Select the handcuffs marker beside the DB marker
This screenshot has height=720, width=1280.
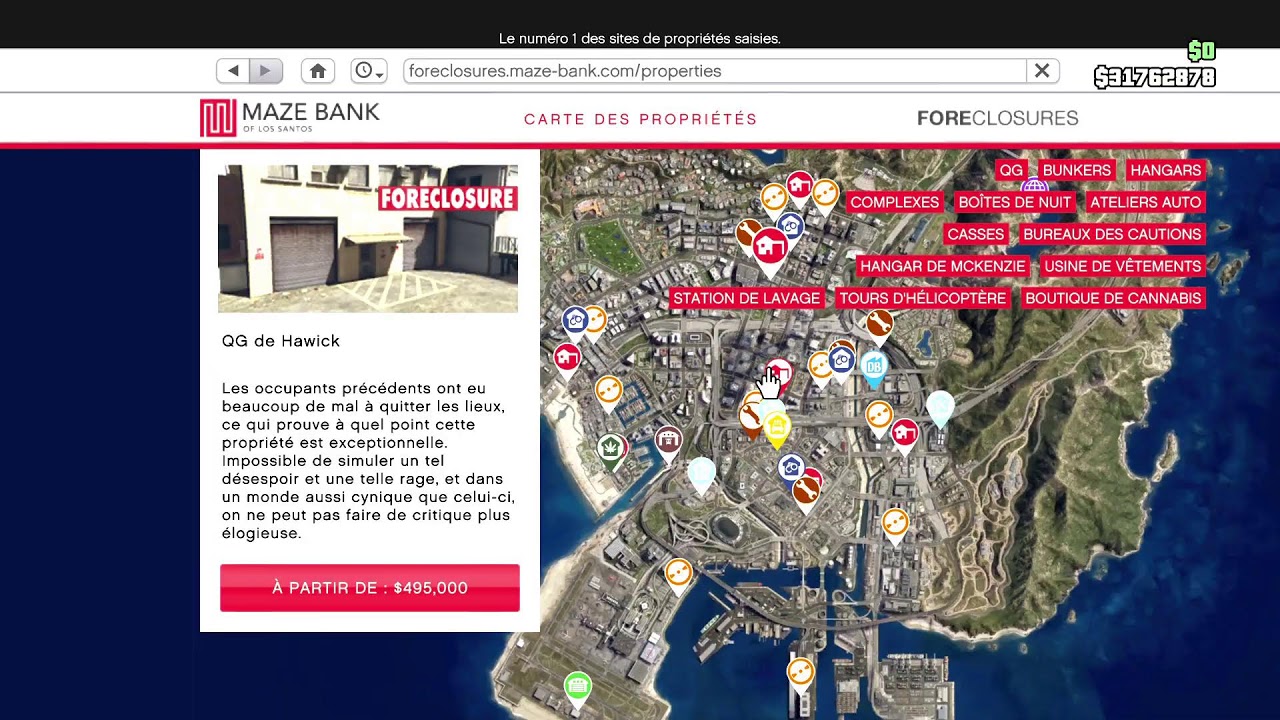pyautogui.click(x=842, y=362)
